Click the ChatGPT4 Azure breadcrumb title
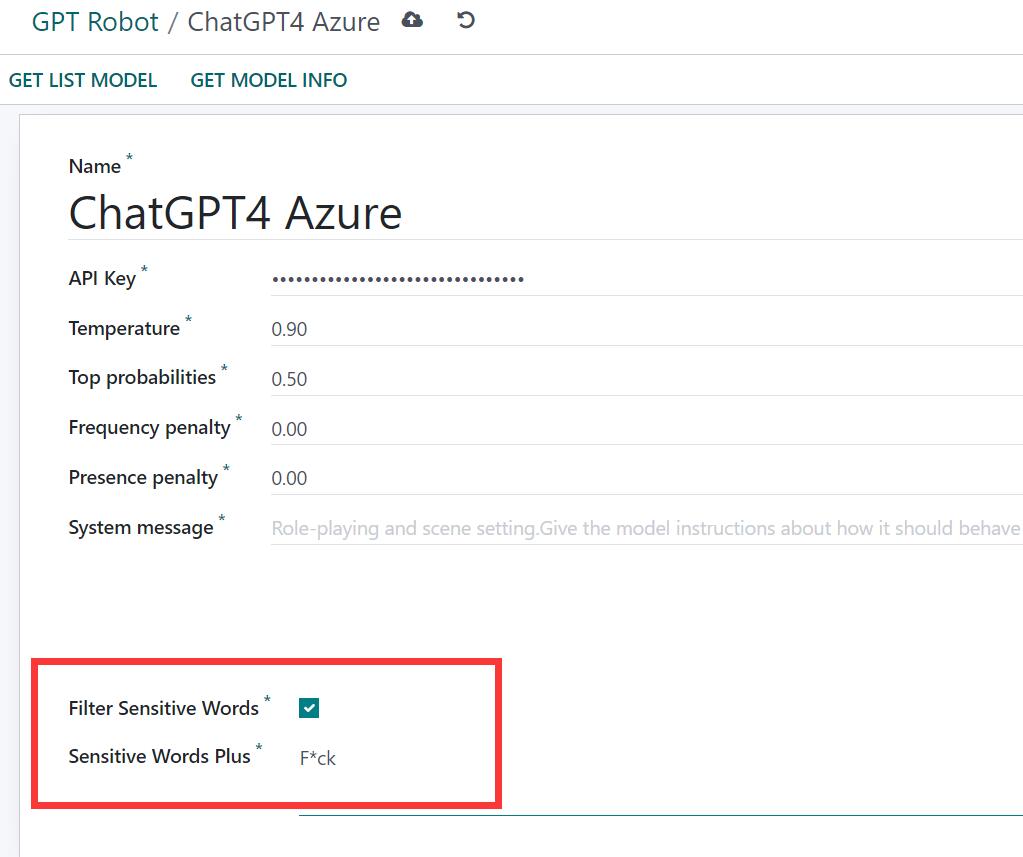The image size is (1023, 857). point(284,22)
